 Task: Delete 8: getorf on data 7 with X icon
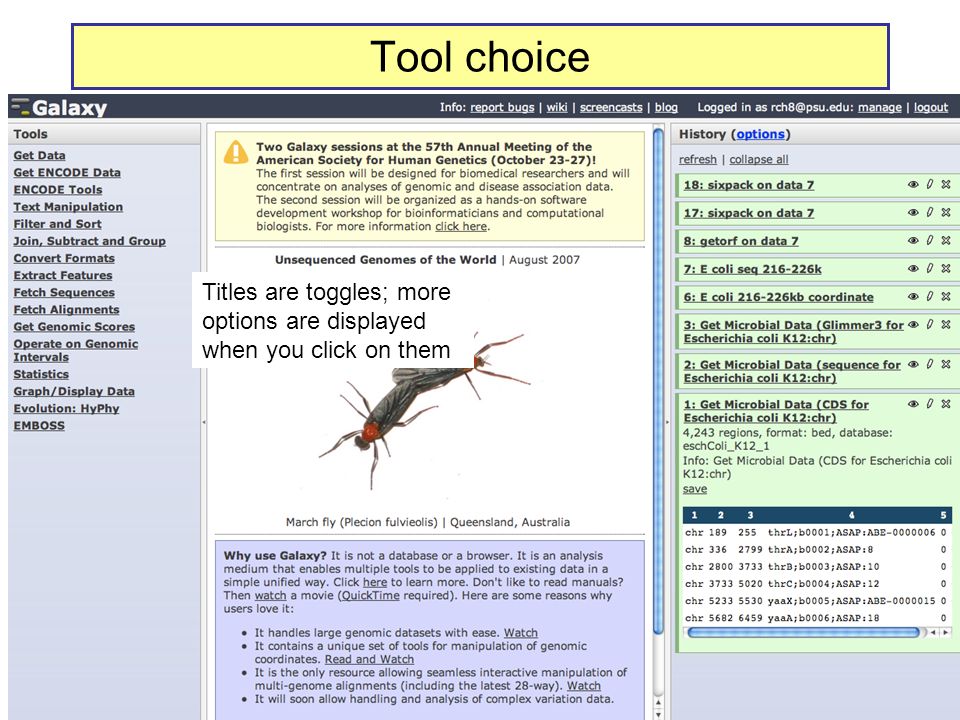[946, 241]
